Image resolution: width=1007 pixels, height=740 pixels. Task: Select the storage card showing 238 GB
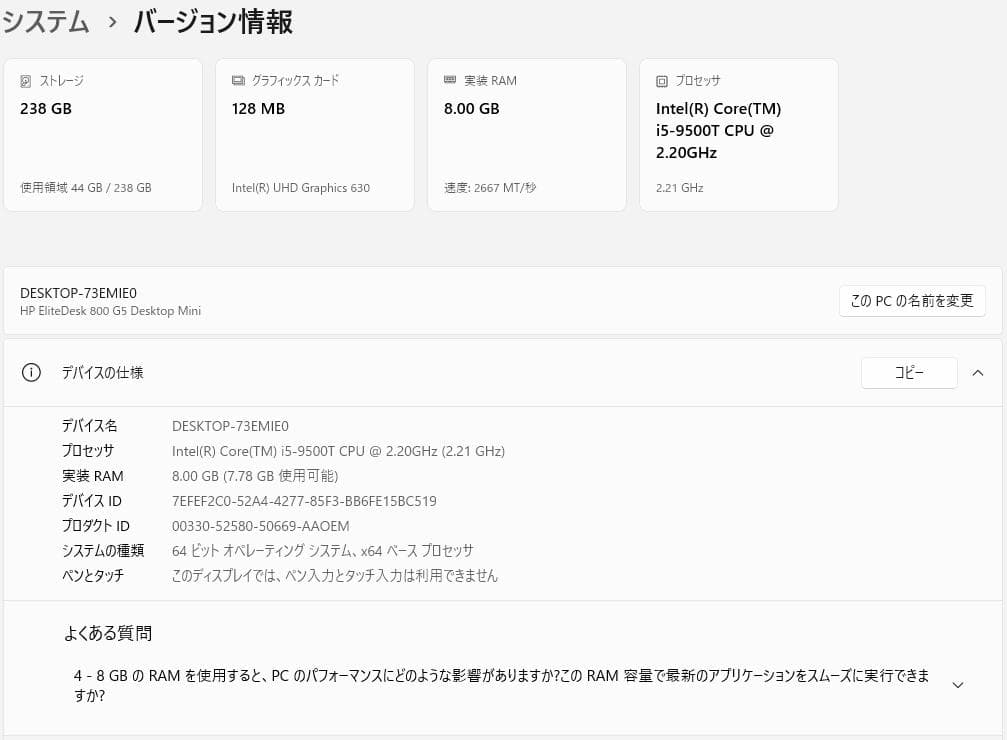click(103, 134)
